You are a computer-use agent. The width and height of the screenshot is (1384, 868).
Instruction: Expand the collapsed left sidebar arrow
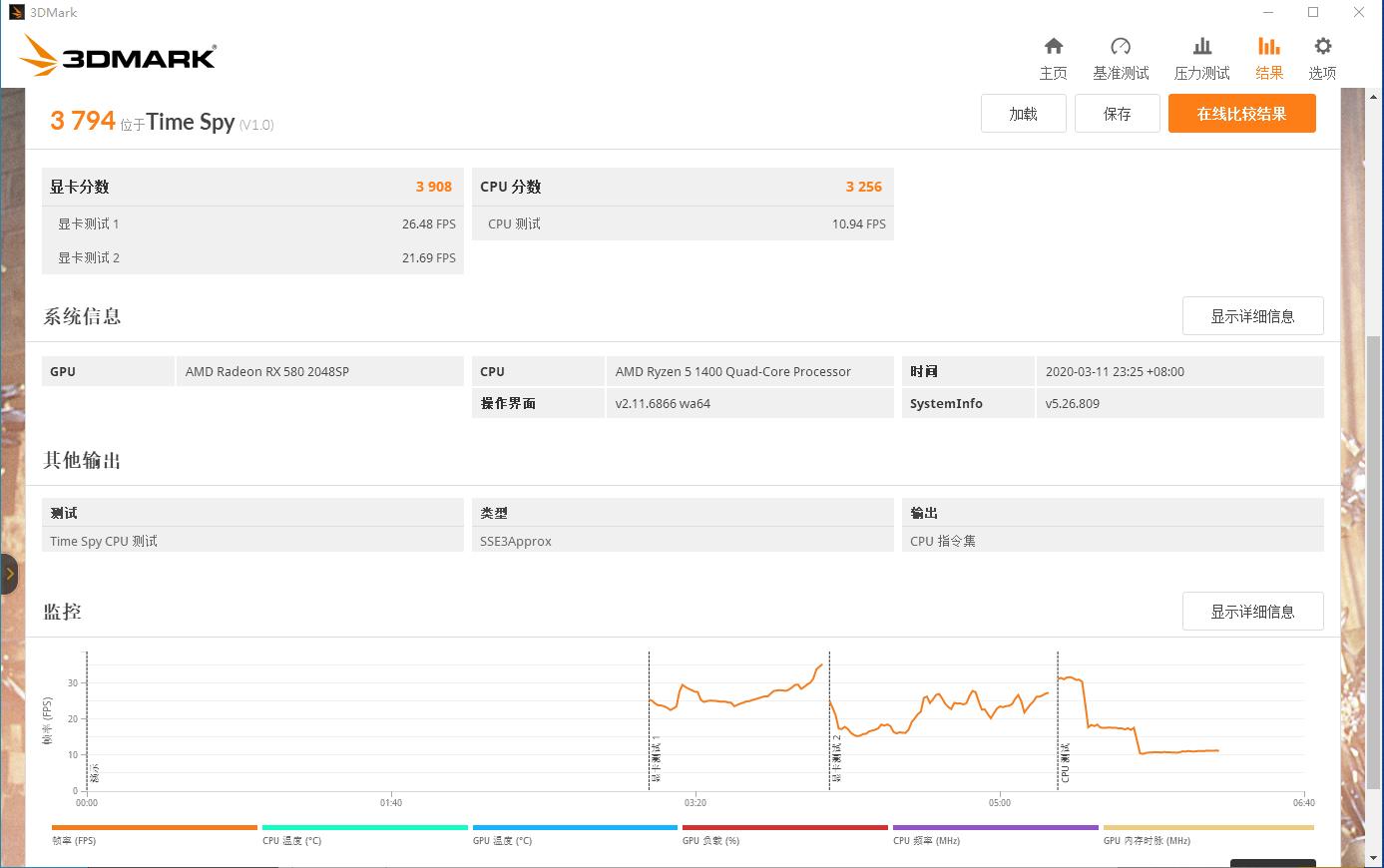[10, 574]
